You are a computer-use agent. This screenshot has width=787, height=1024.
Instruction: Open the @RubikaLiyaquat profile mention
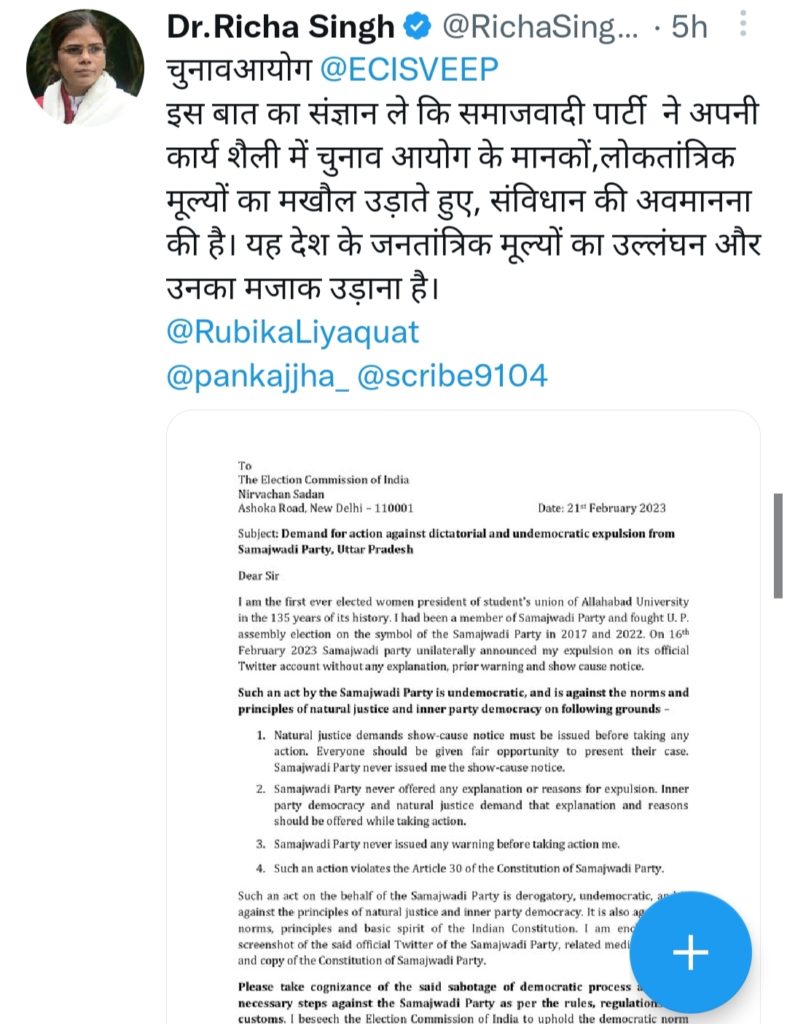[293, 332]
